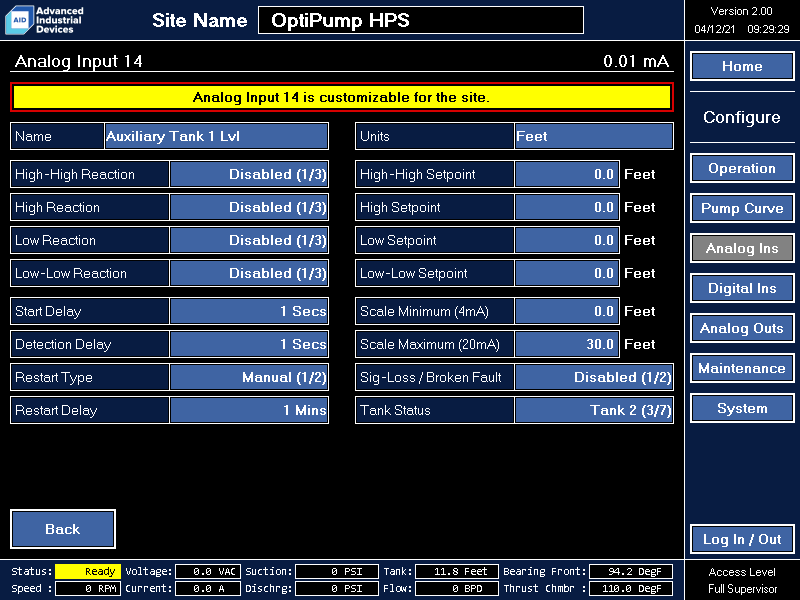This screenshot has width=800, height=600.
Task: Click the Dischrg 0 PSI readout
Action: pyautogui.click(x=337, y=588)
